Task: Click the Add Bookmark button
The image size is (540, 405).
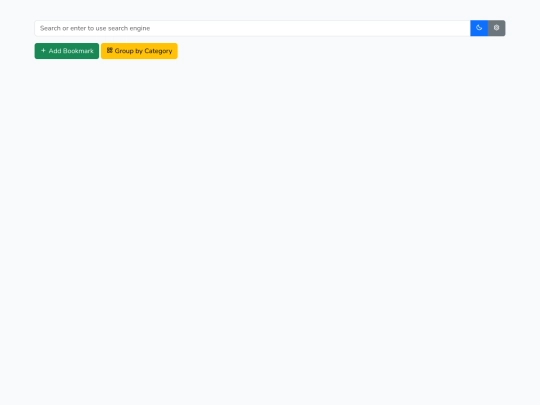Action: pos(67,51)
